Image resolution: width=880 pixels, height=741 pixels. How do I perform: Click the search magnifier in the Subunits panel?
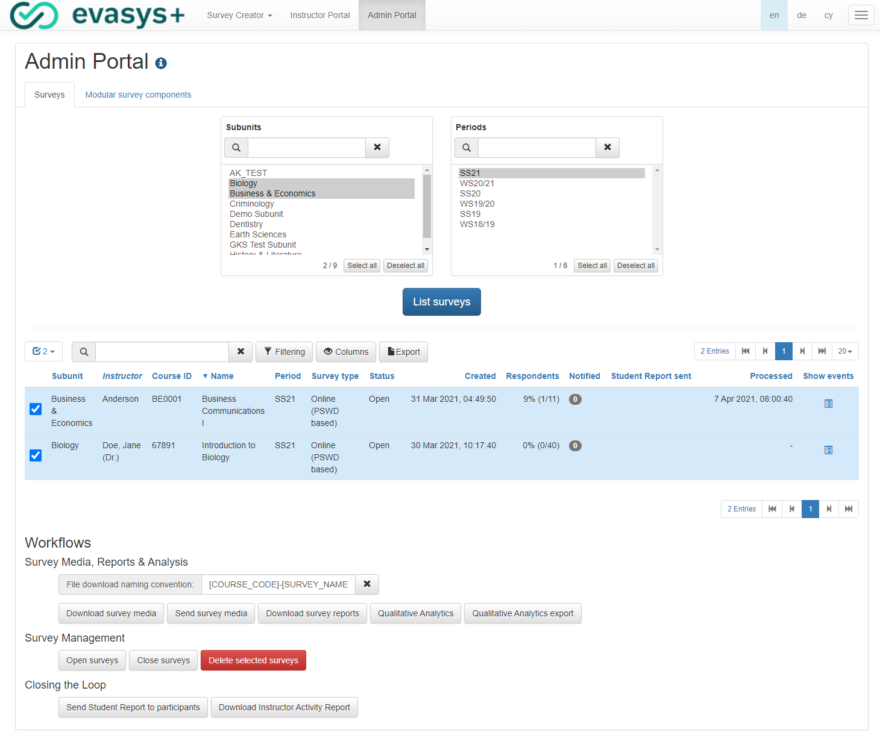click(x=236, y=147)
